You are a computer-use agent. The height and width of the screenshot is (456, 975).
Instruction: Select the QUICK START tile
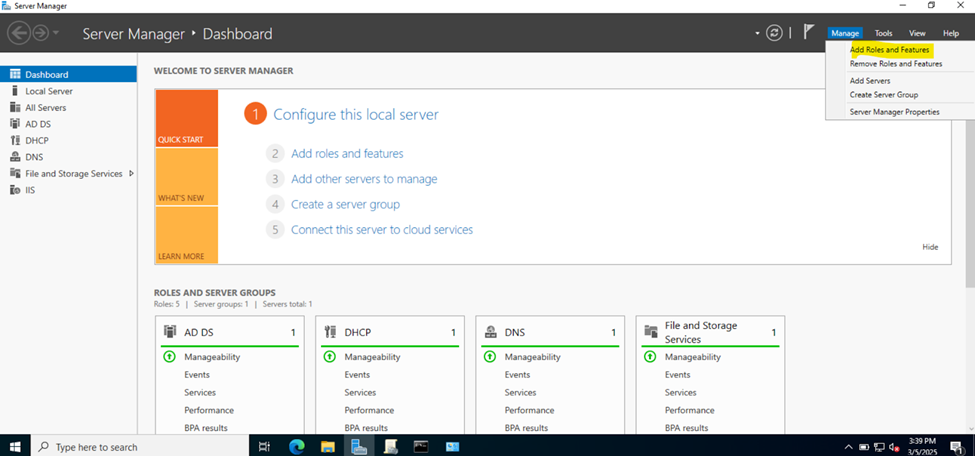coord(187,118)
